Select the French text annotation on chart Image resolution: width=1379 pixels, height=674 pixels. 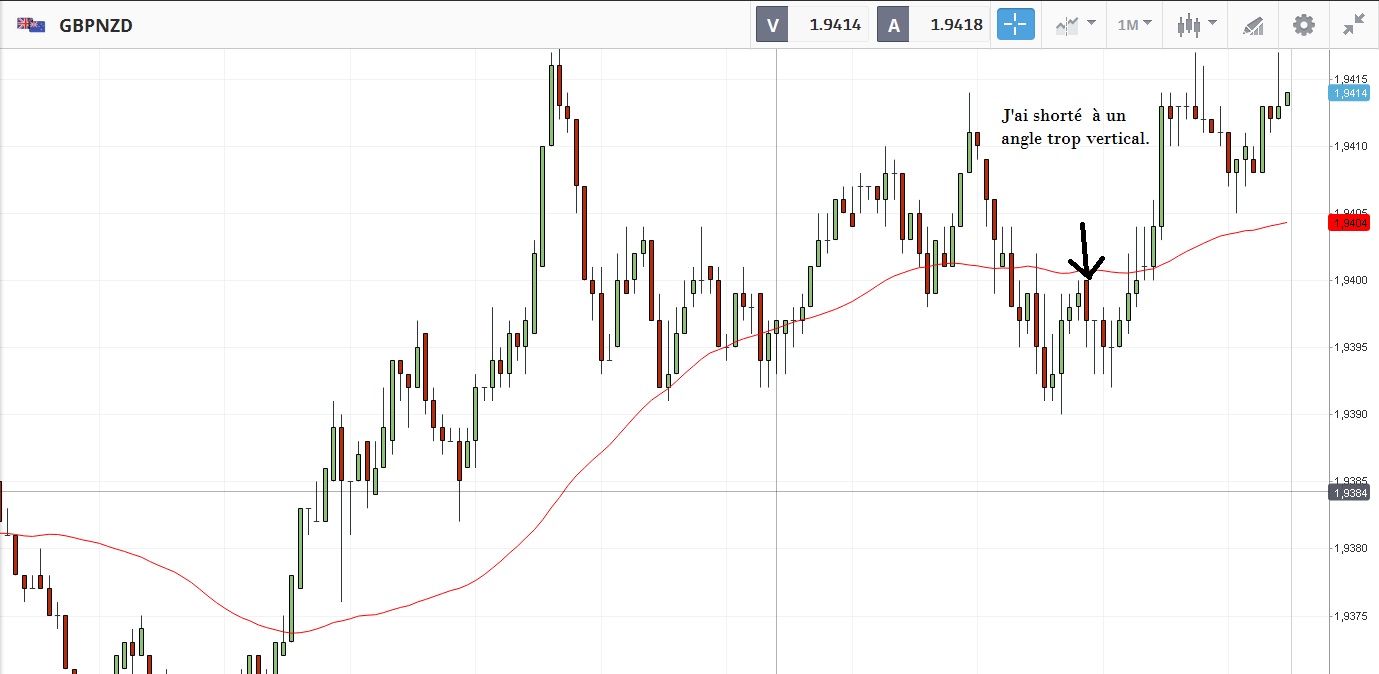(x=1075, y=127)
